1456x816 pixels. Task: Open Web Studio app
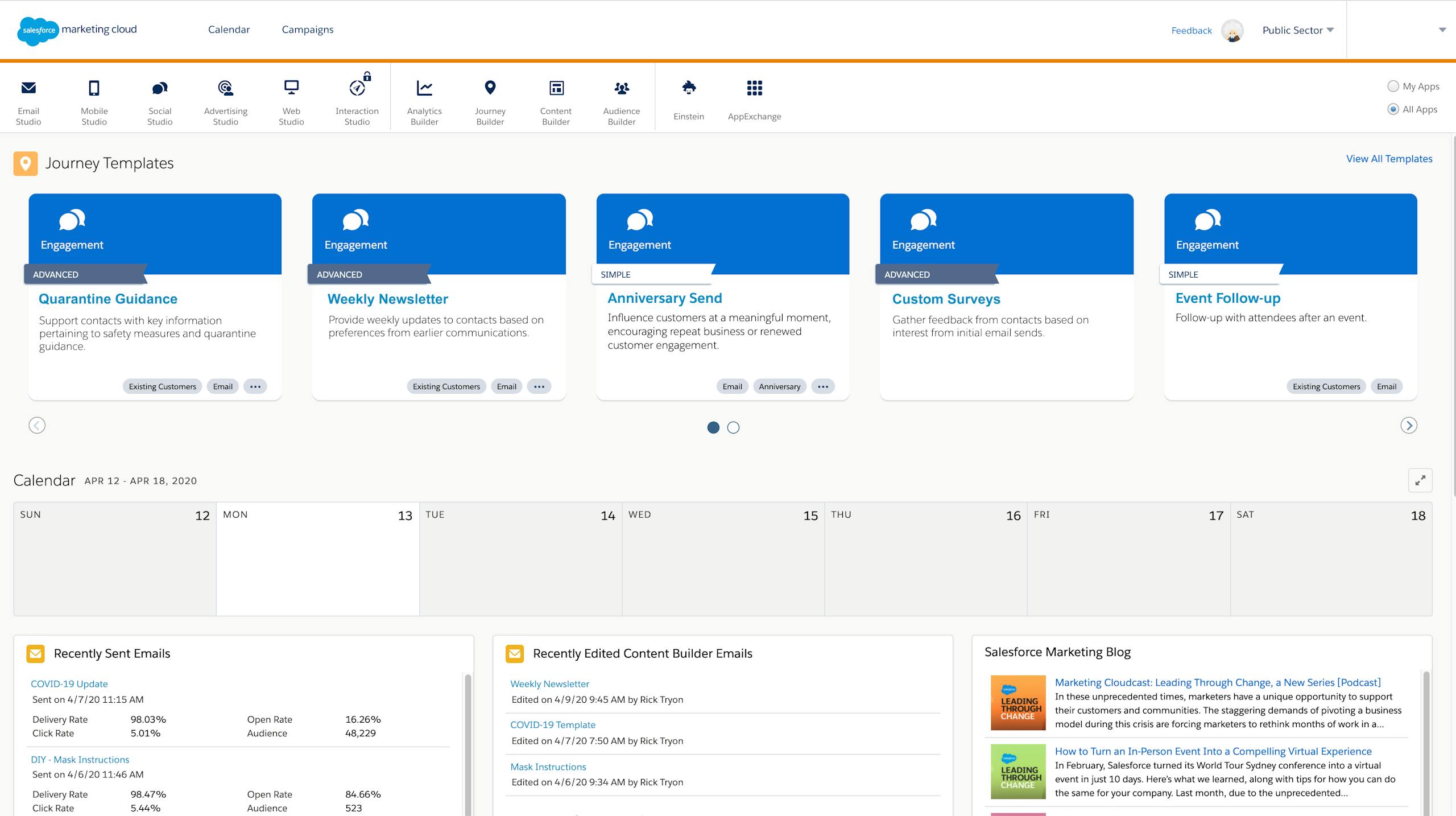click(x=291, y=101)
